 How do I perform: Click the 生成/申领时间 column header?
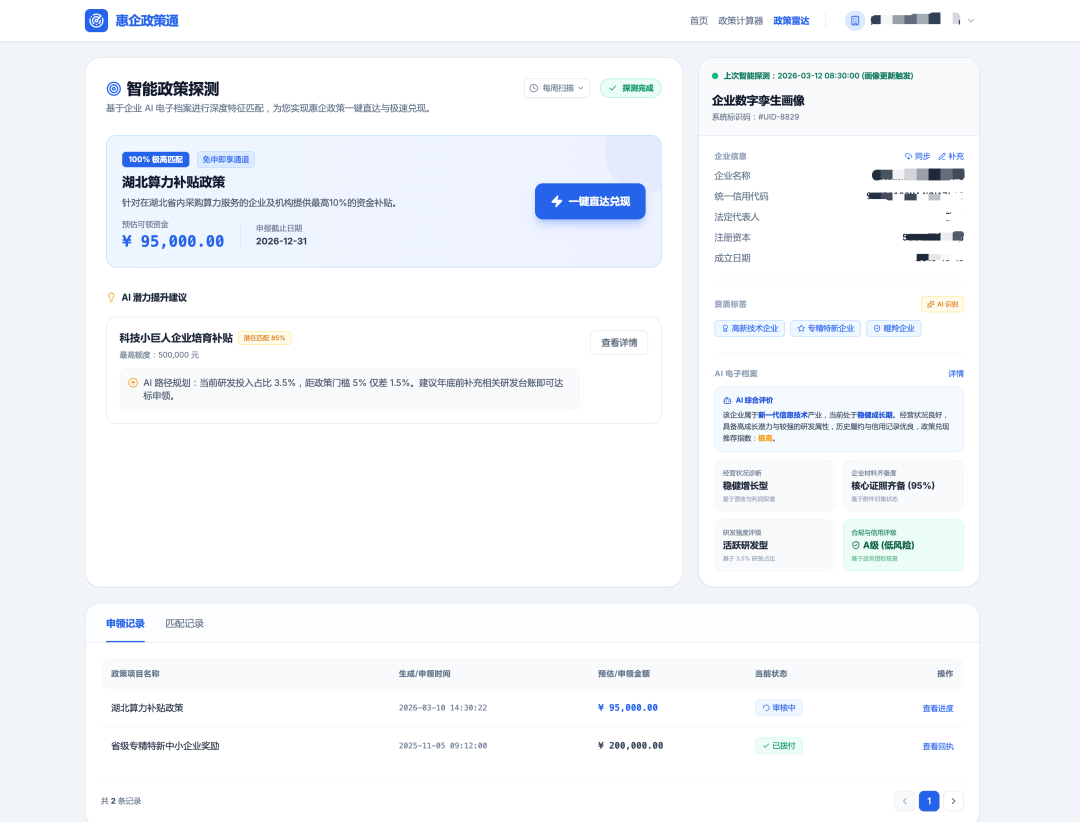424,674
